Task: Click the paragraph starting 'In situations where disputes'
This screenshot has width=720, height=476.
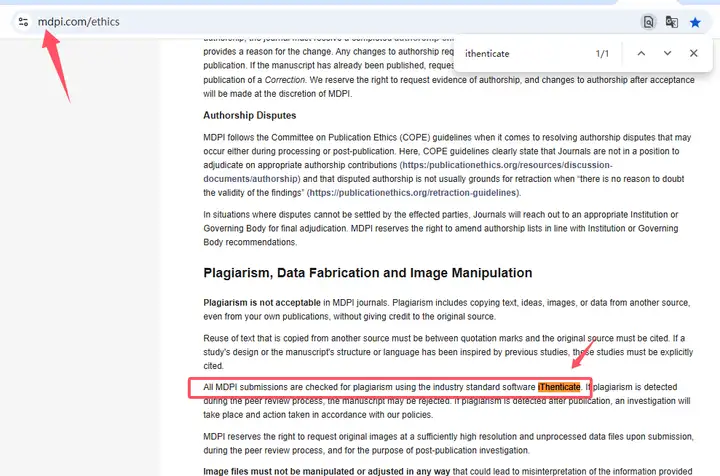Action: pyautogui.click(x=441, y=228)
